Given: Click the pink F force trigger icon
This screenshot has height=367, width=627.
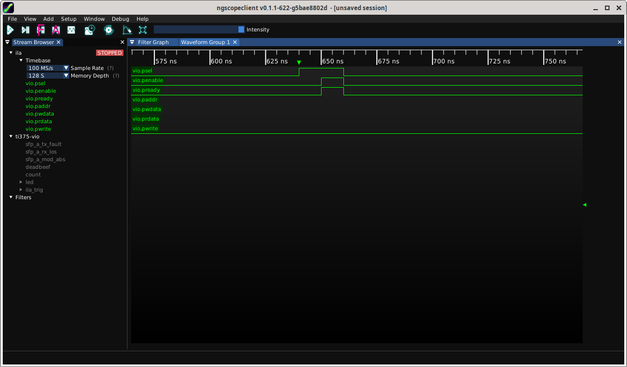Looking at the screenshot, I should (x=41, y=30).
